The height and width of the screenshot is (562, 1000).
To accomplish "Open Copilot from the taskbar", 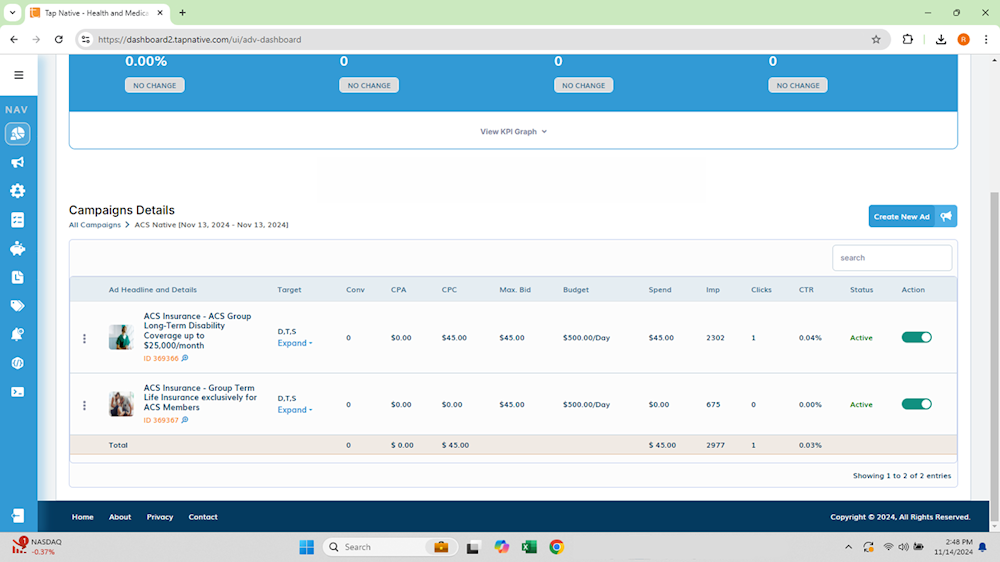I will 501,547.
